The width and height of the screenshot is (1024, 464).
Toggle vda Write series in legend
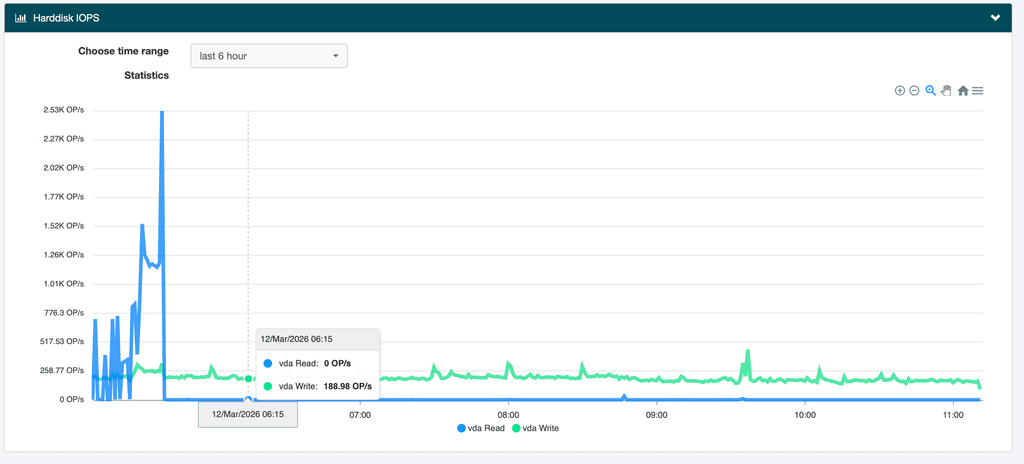tap(540, 428)
